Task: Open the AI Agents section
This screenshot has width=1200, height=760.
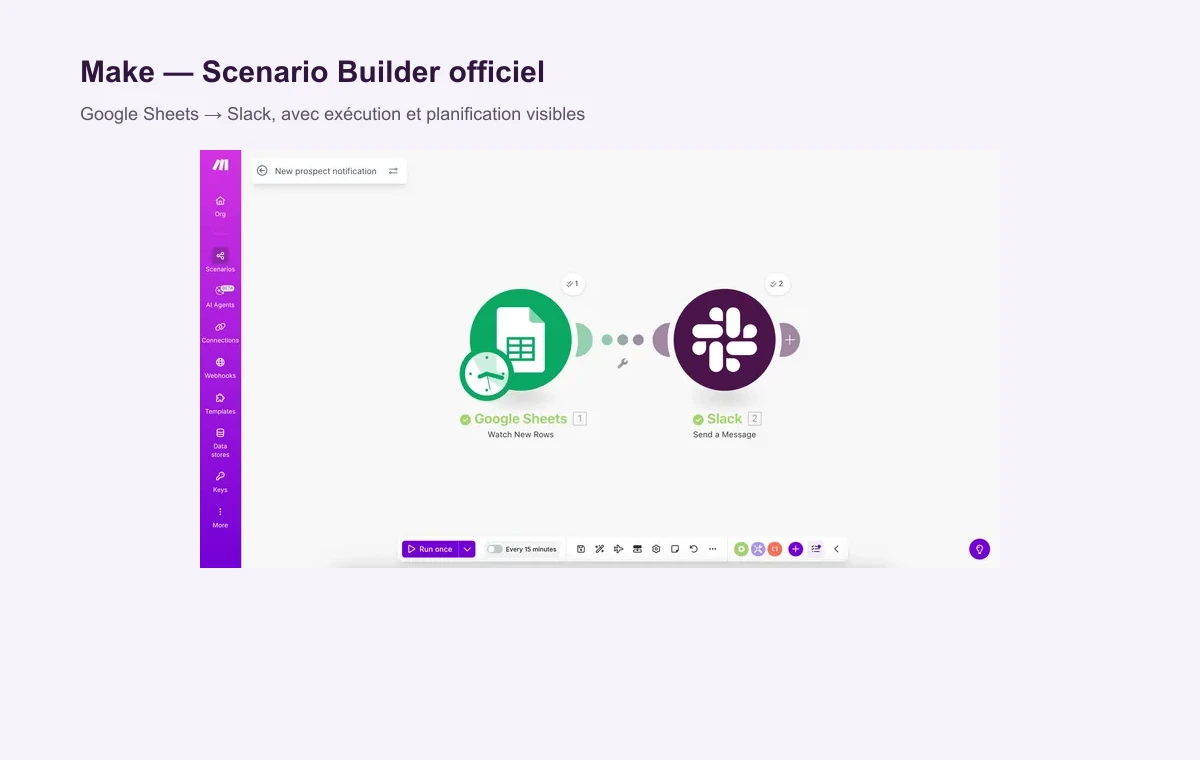Action: (x=220, y=296)
